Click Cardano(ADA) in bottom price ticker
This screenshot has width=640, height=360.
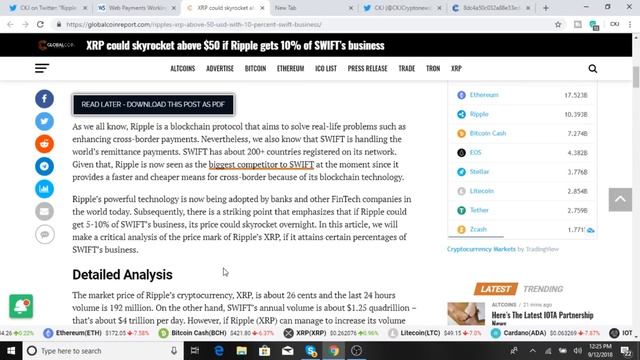pos(524,333)
